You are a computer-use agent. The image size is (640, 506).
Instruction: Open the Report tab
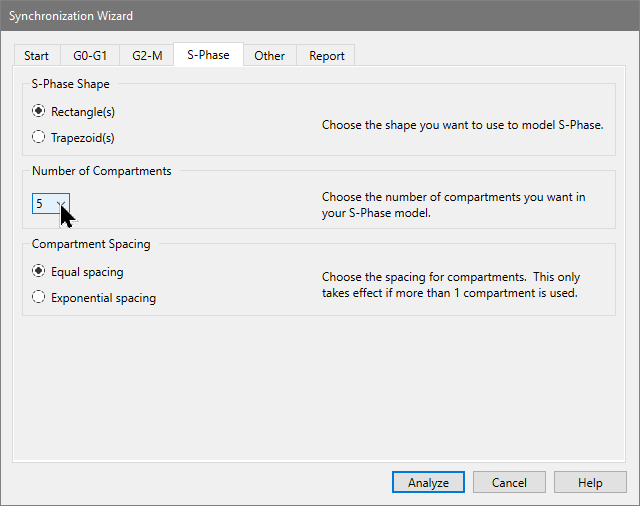click(x=327, y=55)
